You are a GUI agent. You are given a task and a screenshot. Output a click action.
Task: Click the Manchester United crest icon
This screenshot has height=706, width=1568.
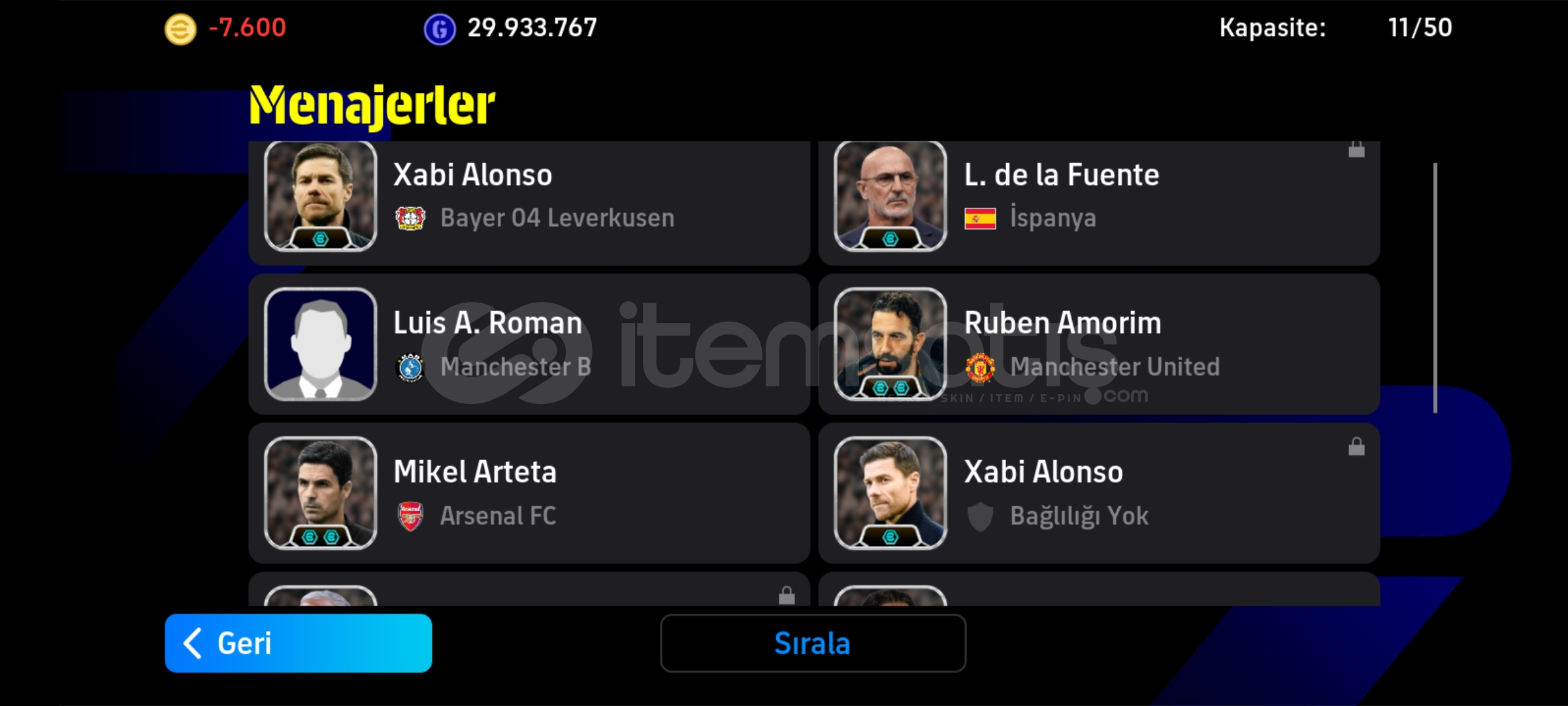coord(980,367)
